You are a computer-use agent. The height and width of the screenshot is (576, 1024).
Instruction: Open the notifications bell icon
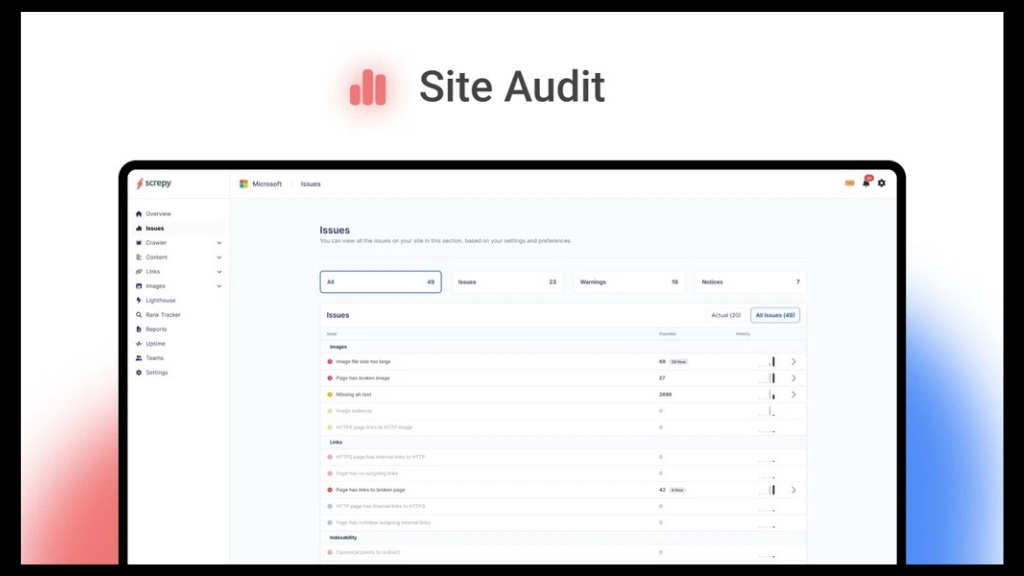tap(864, 184)
